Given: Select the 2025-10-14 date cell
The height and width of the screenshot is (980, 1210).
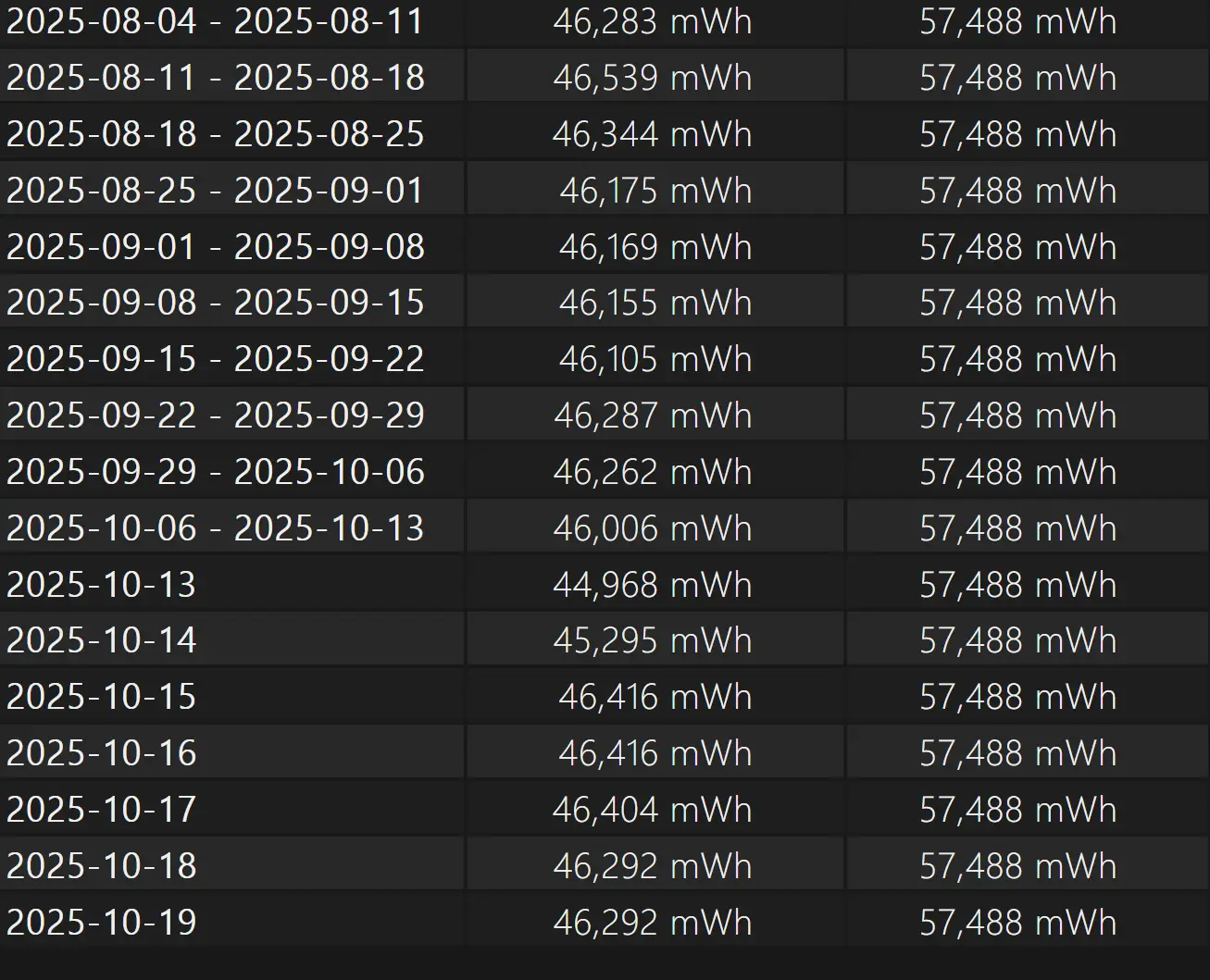Looking at the screenshot, I should [102, 640].
